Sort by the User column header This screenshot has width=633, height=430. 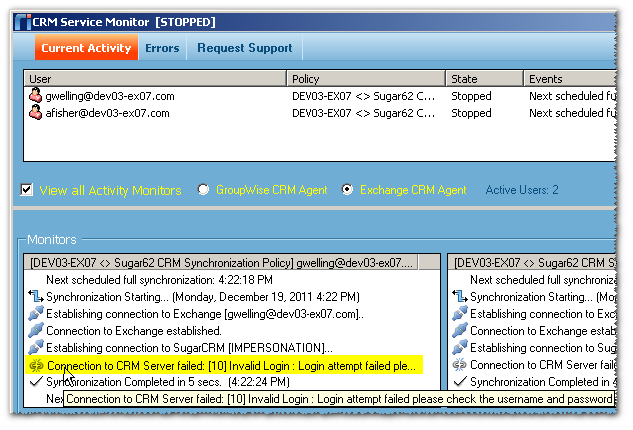coord(155,79)
